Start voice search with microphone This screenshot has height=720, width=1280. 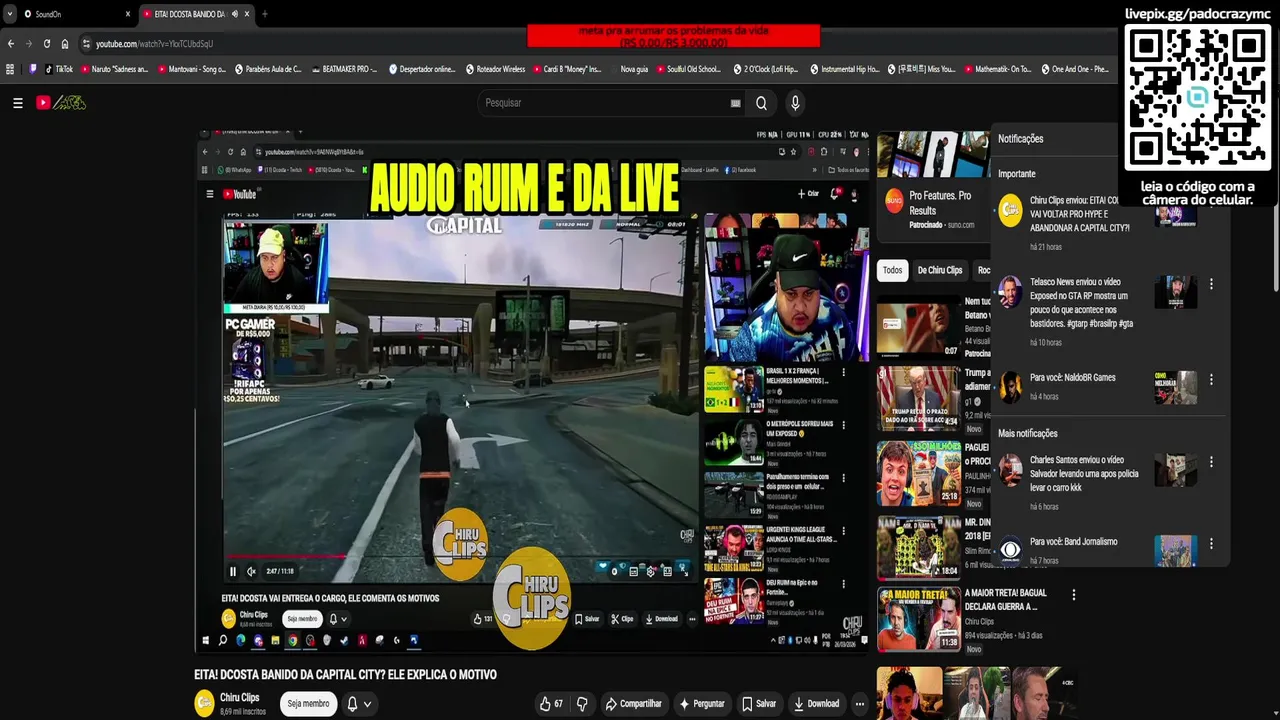(x=795, y=103)
